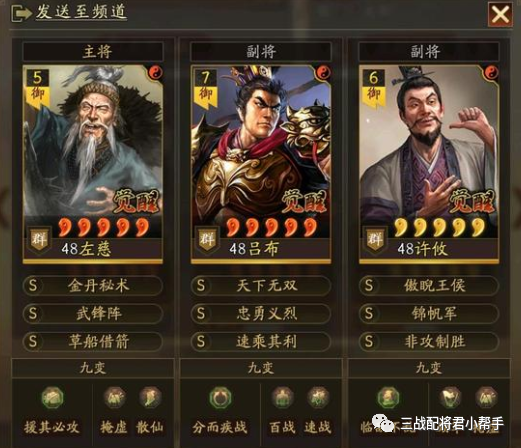Open the 天下无双 skill
This screenshot has width=521, height=448.
pyautogui.click(x=261, y=286)
